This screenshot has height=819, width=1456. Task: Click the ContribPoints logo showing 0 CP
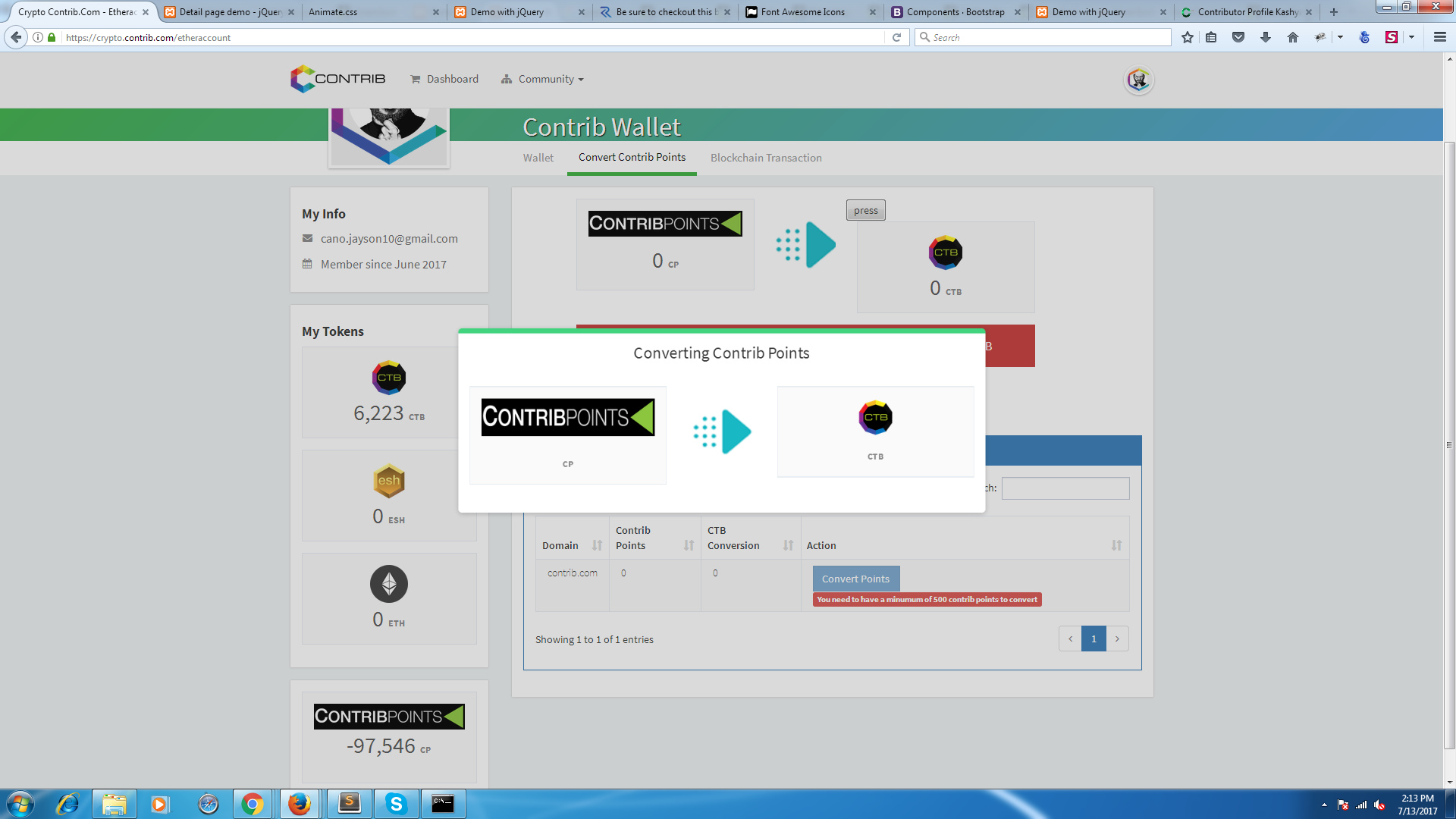[x=665, y=224]
